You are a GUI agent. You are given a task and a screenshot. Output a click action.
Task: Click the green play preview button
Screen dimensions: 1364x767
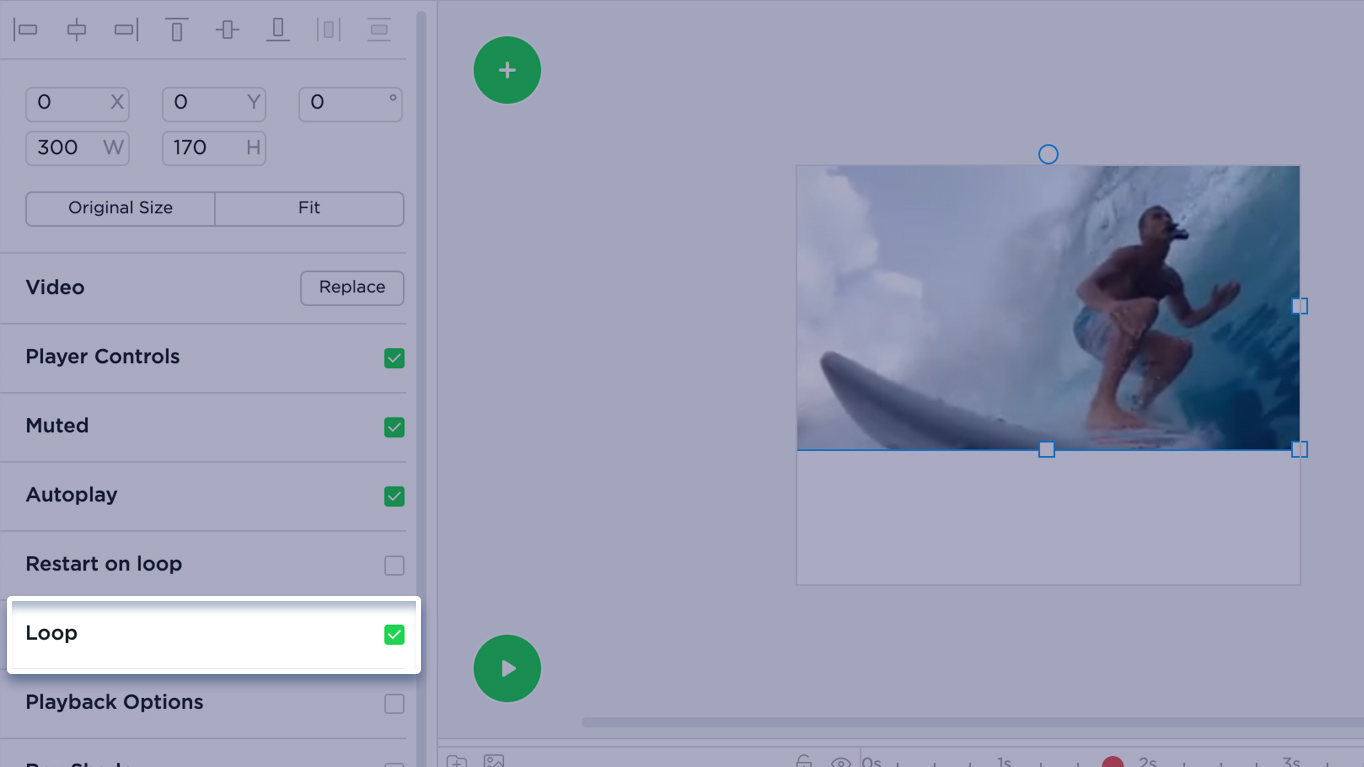click(x=507, y=668)
